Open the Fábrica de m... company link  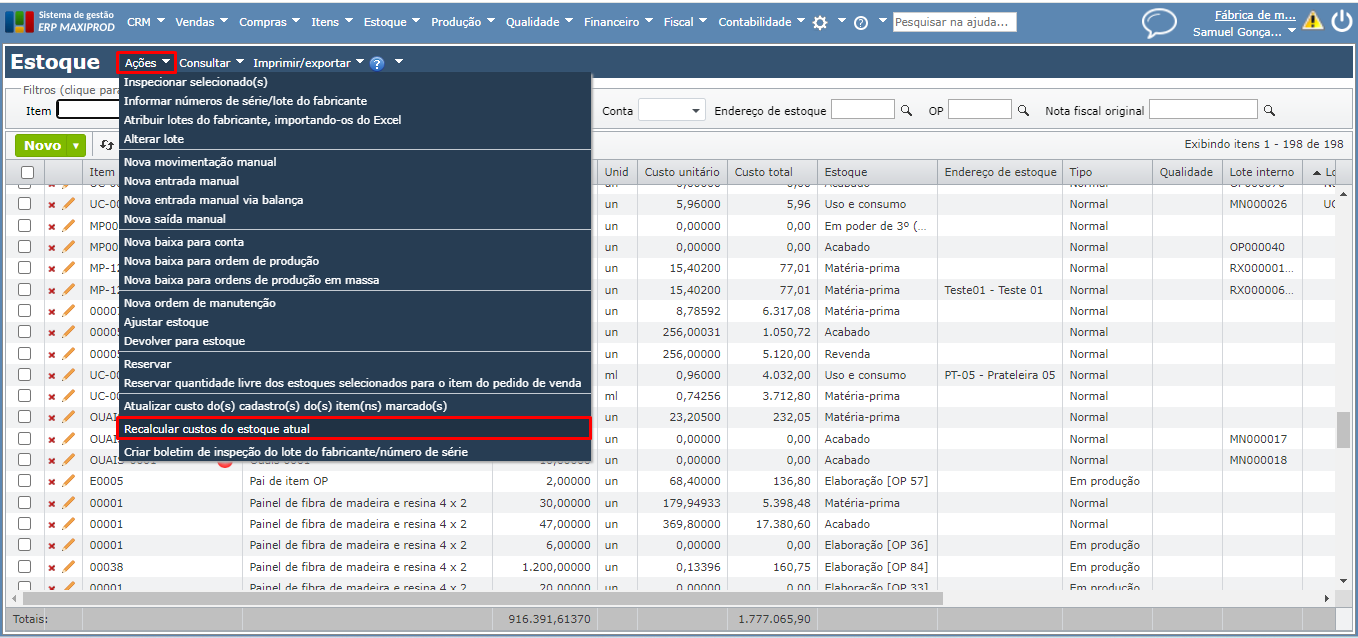click(x=1254, y=15)
